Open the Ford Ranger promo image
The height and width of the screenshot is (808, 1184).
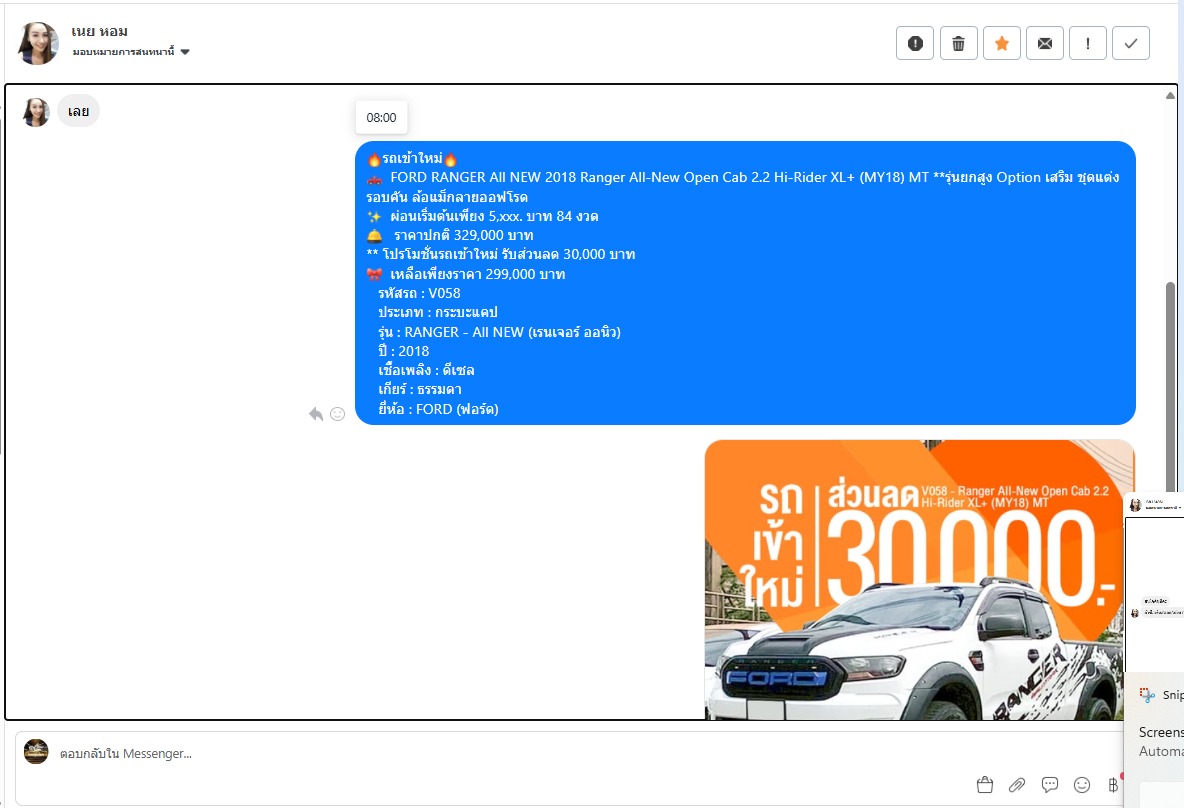point(919,579)
